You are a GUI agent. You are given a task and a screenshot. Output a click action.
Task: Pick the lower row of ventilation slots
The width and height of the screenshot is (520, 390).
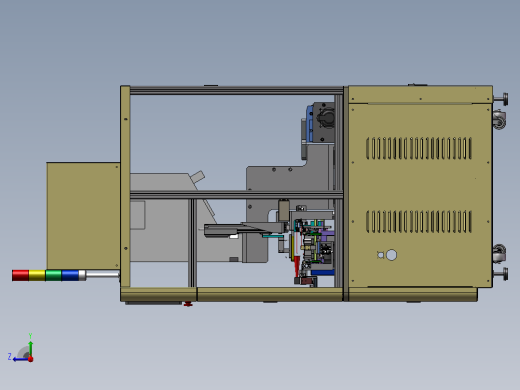[419, 222]
